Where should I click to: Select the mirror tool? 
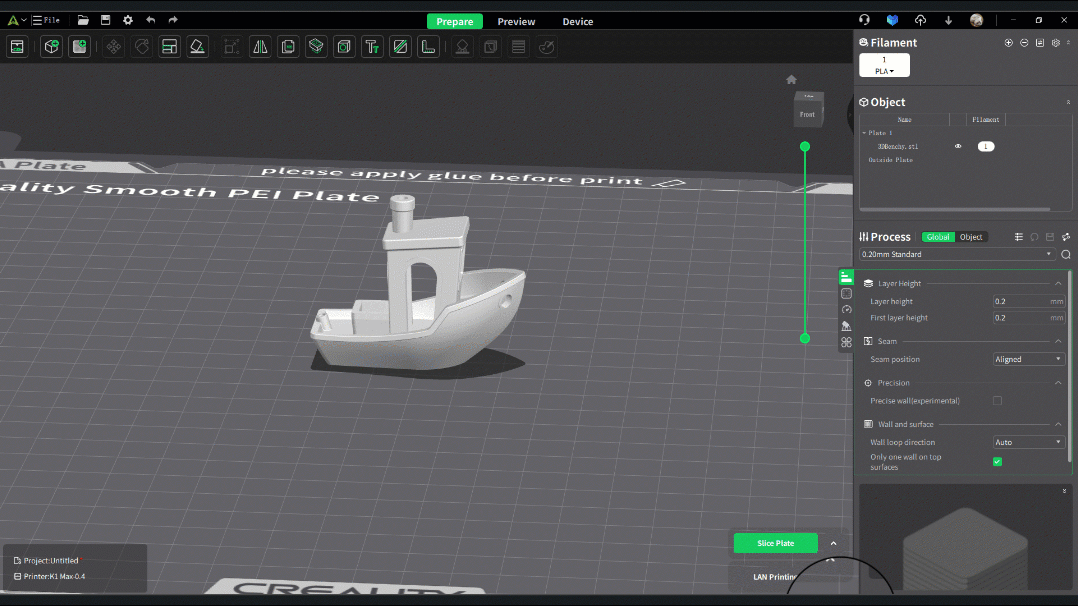[260, 47]
